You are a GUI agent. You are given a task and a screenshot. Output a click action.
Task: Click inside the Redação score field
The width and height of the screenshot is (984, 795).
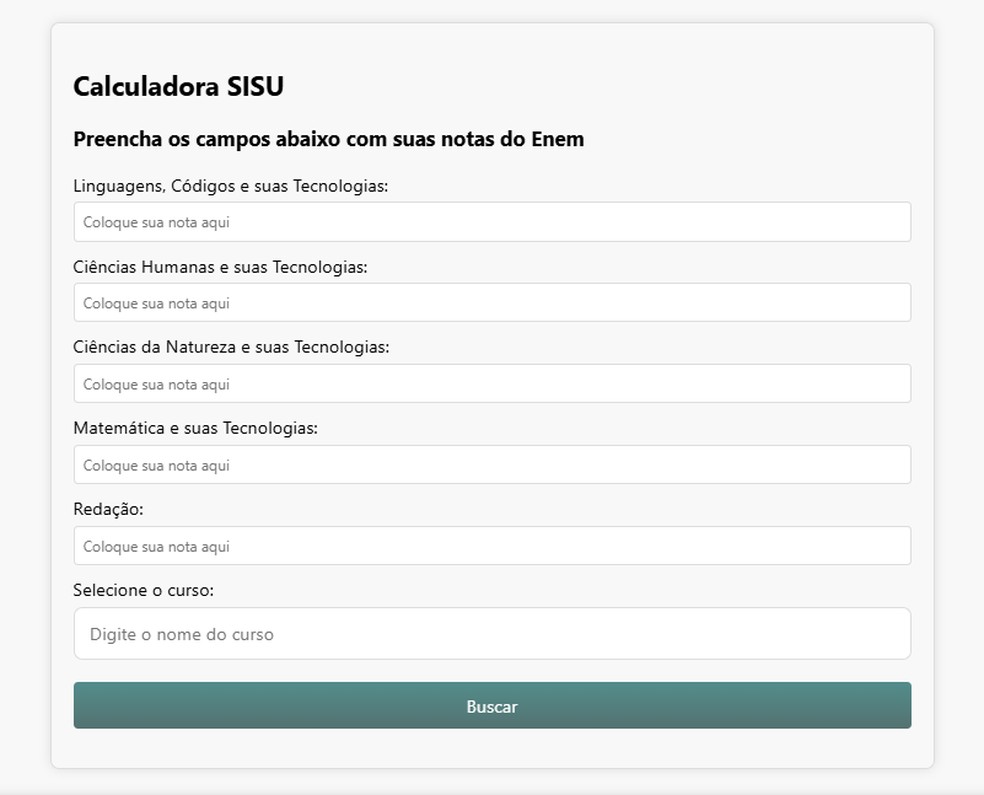[x=492, y=545]
